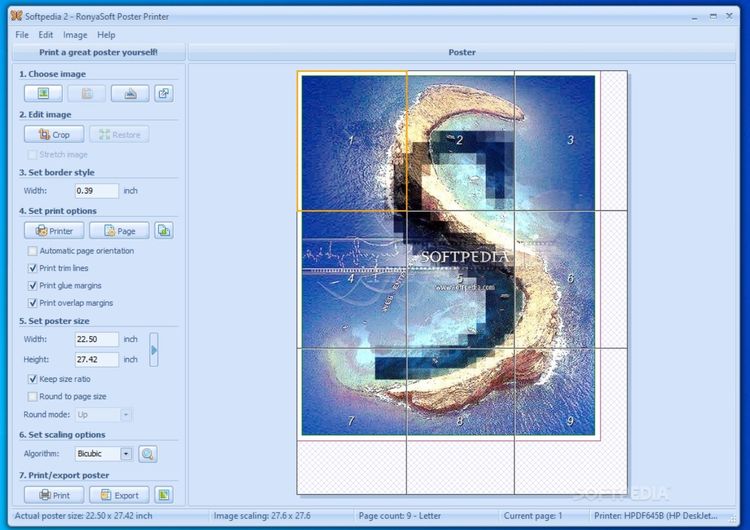750x530 pixels.
Task: Click the 'Poster' panel header
Action: point(462,52)
